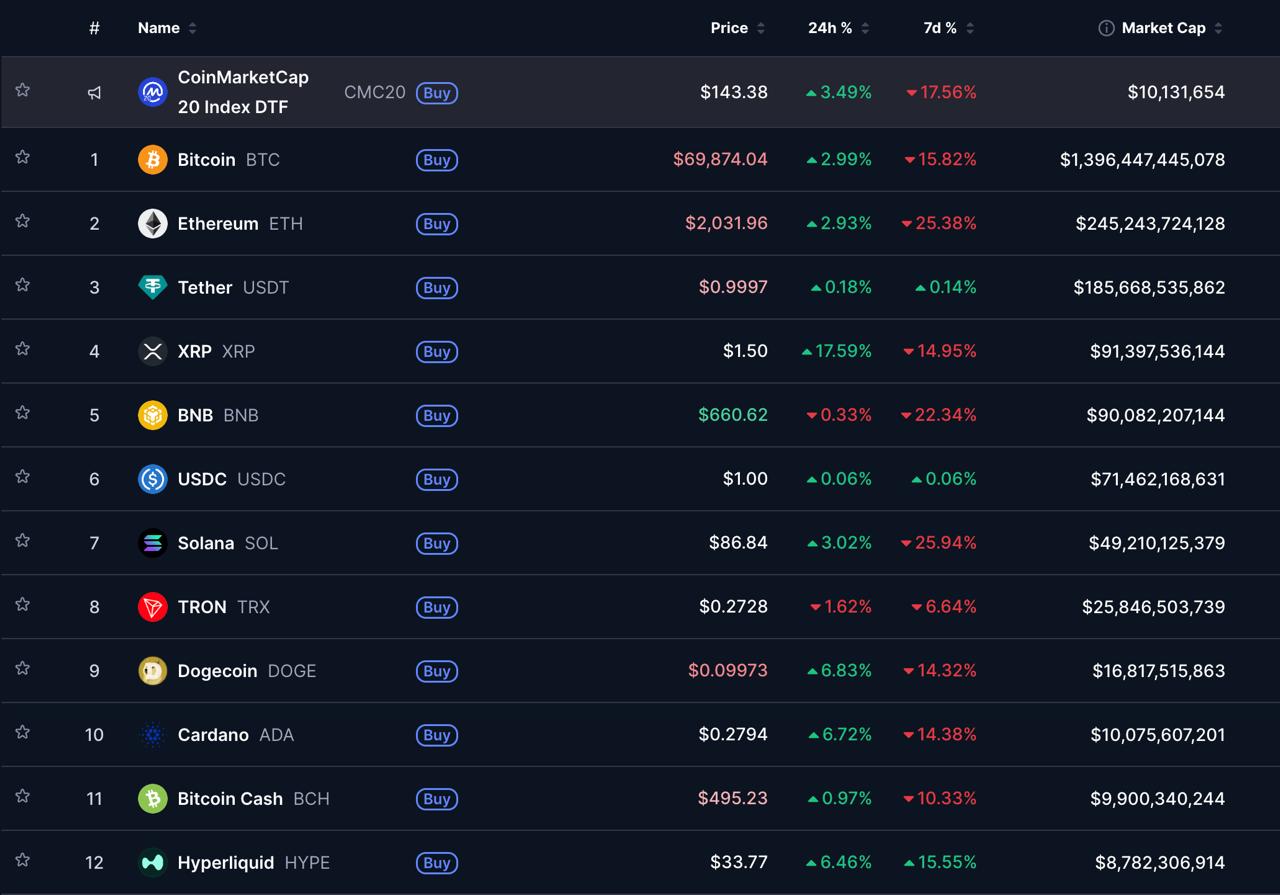Click the Bitcoin coin logo icon

[x=152, y=160]
